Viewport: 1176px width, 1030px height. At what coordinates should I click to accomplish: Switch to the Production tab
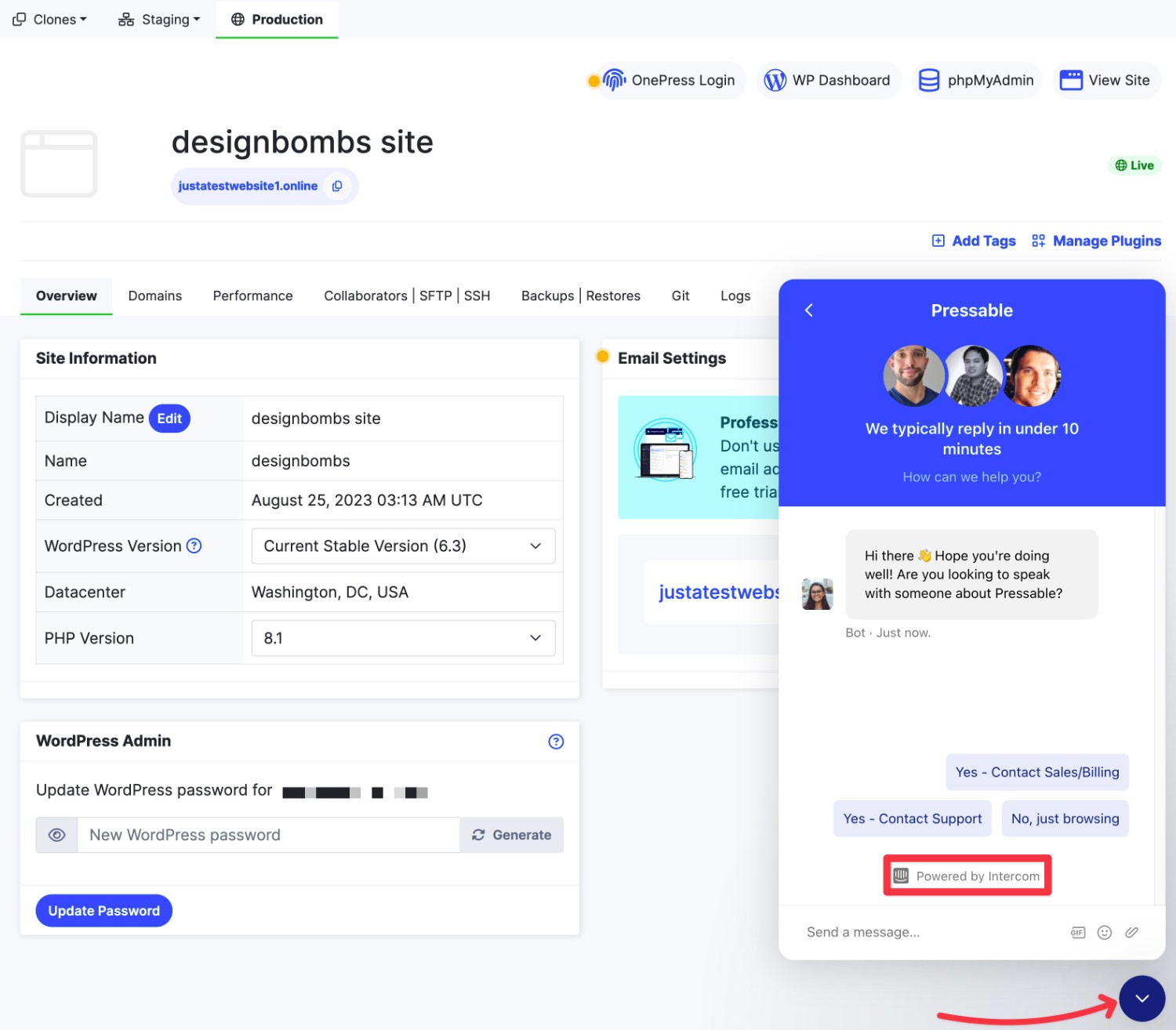pyautogui.click(x=277, y=19)
